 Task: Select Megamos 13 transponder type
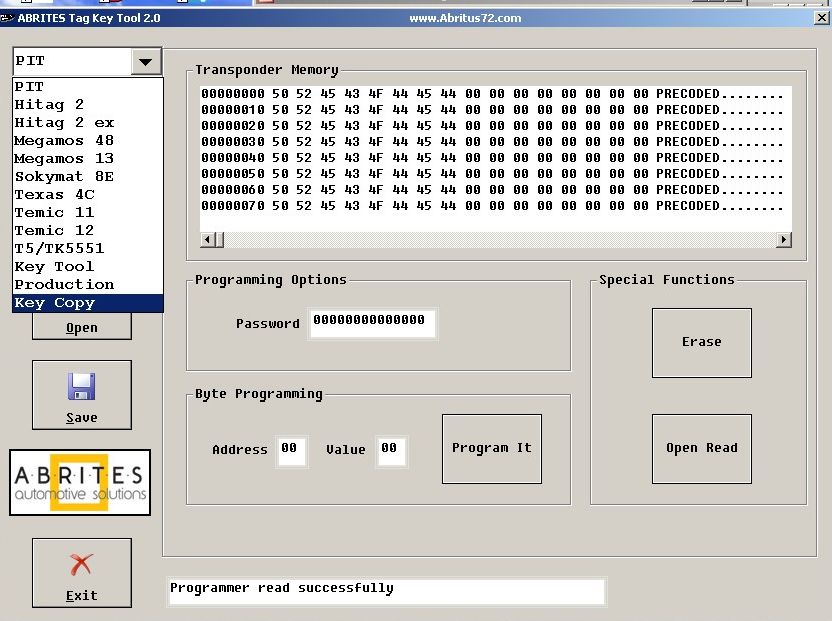click(88, 159)
